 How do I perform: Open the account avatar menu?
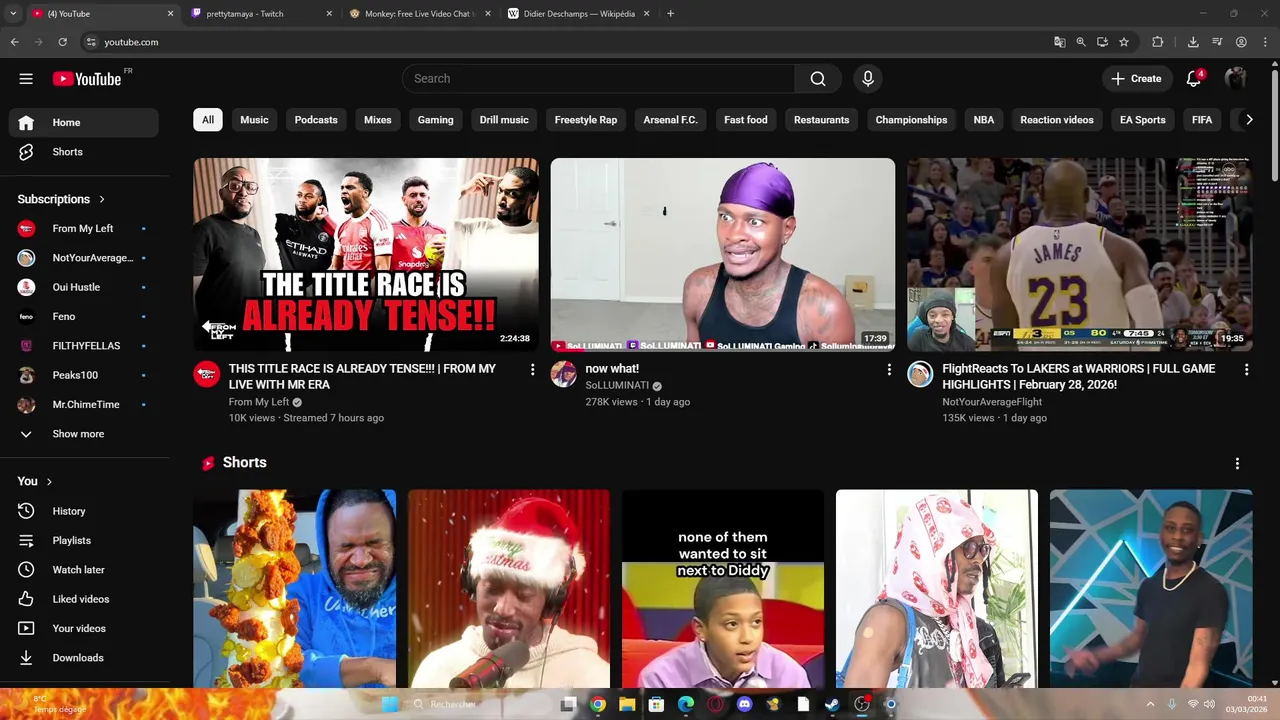point(1236,79)
